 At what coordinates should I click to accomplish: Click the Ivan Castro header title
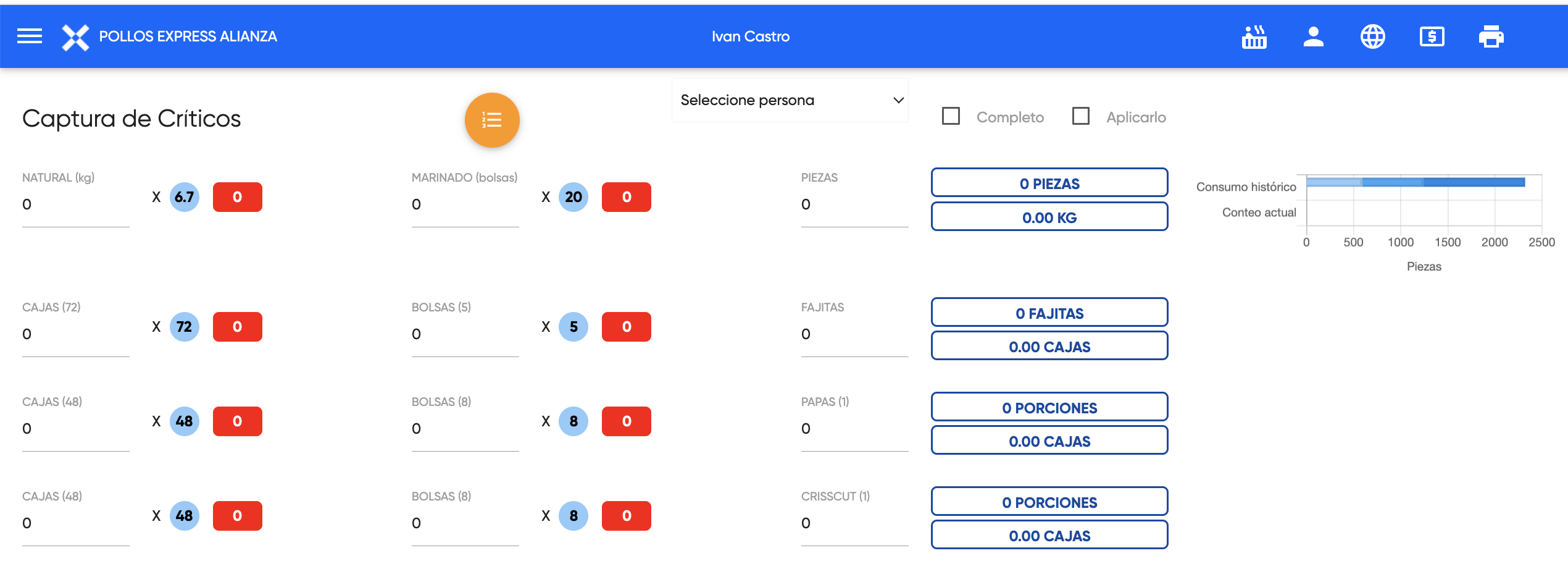click(750, 36)
